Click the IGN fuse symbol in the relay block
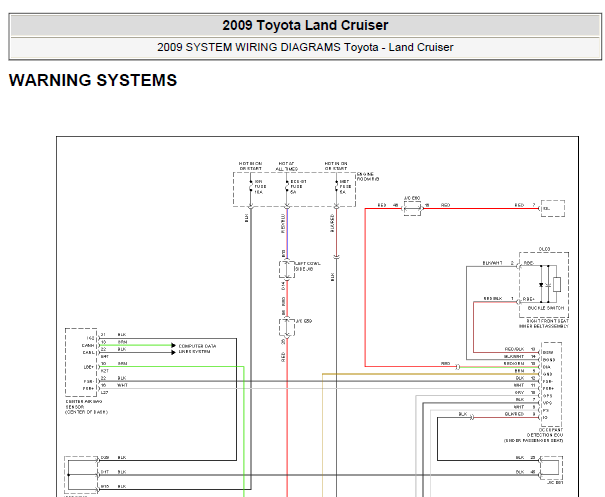 point(251,187)
